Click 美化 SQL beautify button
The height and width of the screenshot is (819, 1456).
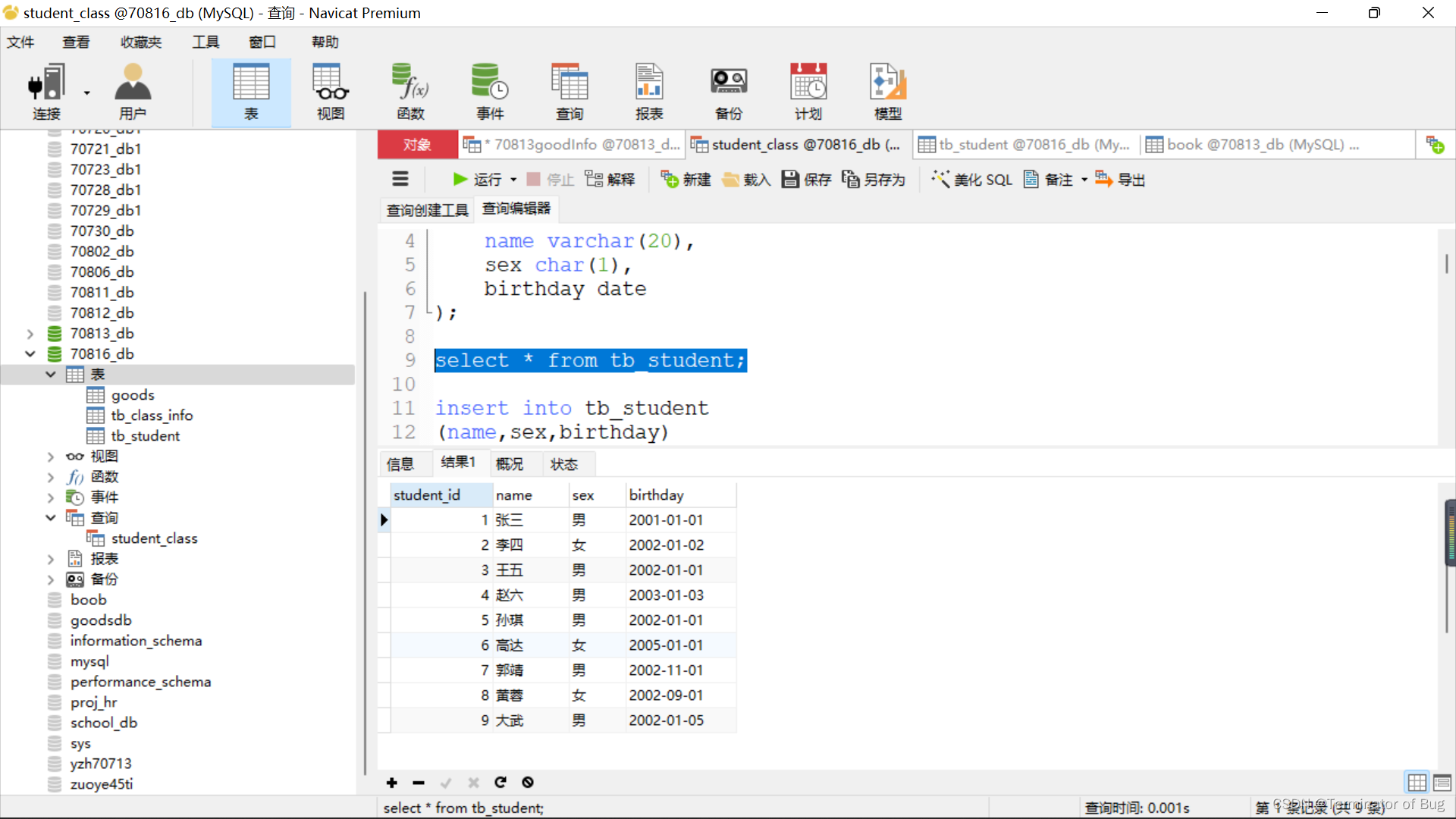[x=971, y=179]
